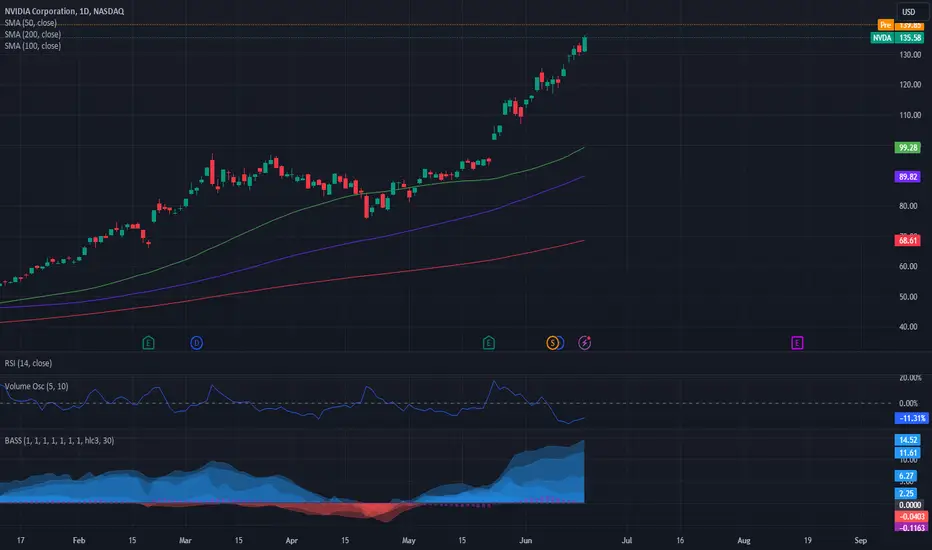Click the February earnings E marker
This screenshot has width=932, height=550.
click(149, 343)
